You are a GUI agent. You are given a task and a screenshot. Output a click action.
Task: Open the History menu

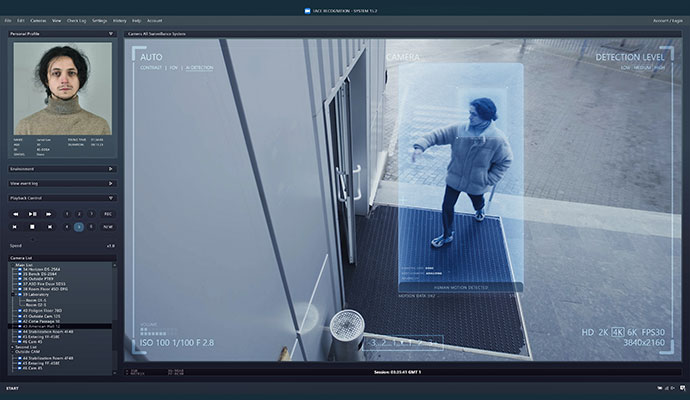pyautogui.click(x=120, y=21)
